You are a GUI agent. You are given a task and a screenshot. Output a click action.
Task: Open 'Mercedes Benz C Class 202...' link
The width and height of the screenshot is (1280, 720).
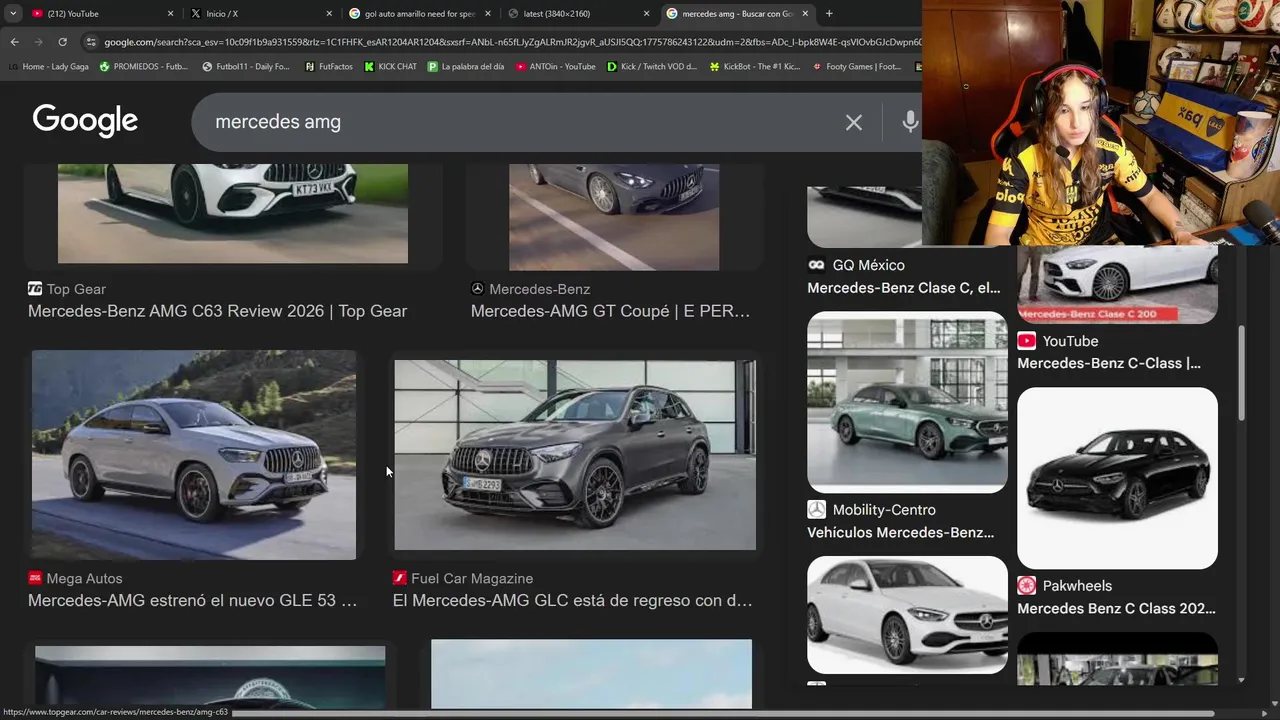point(1116,608)
